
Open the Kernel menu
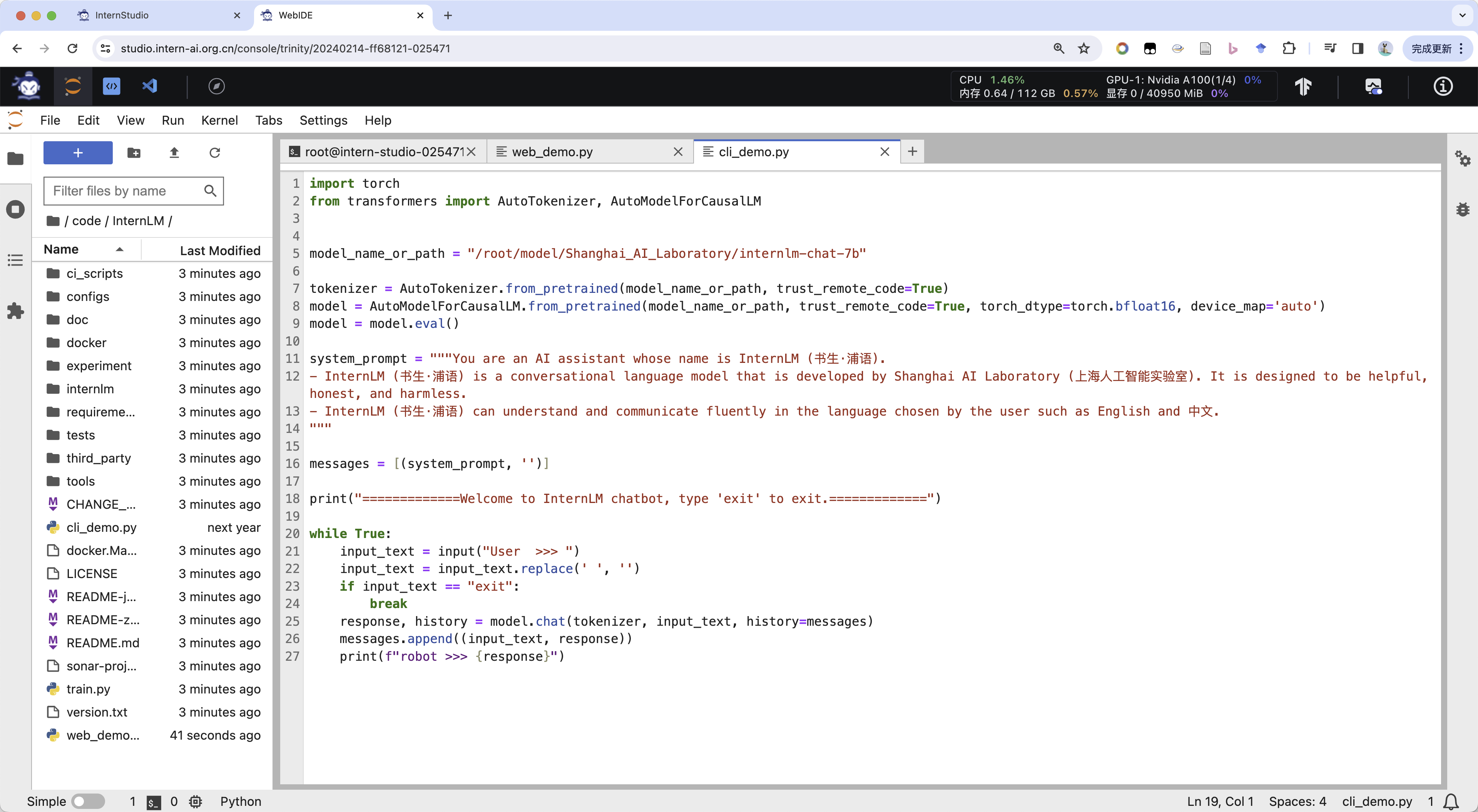tap(219, 120)
